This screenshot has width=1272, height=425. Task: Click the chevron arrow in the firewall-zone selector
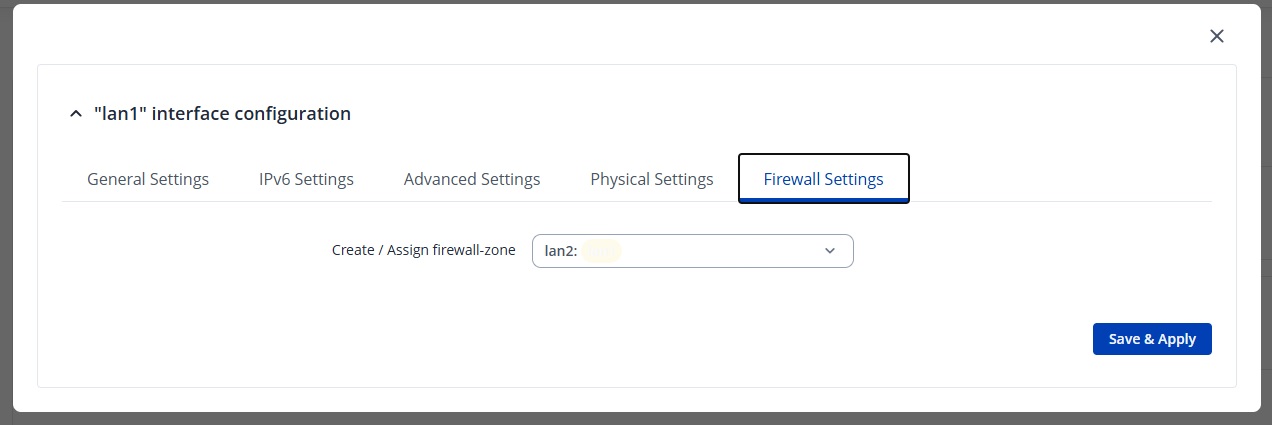829,251
